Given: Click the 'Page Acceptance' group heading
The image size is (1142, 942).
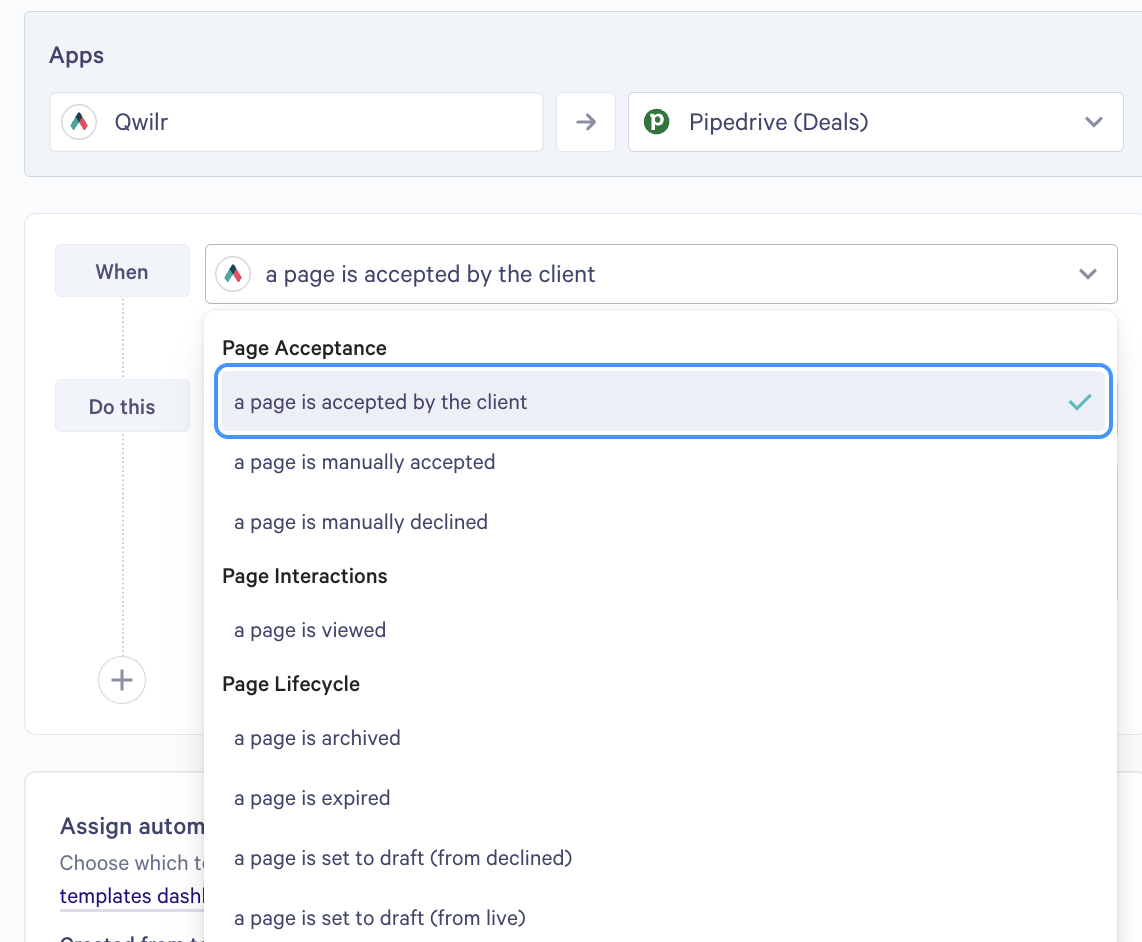Looking at the screenshot, I should pyautogui.click(x=304, y=348).
